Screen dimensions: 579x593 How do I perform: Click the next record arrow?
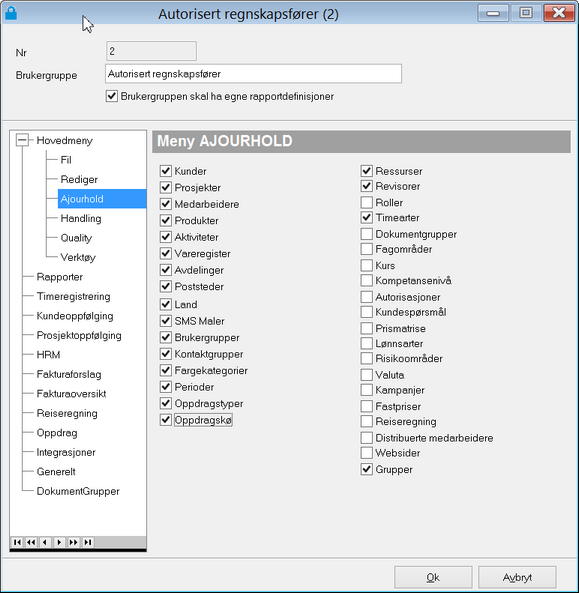(x=59, y=542)
